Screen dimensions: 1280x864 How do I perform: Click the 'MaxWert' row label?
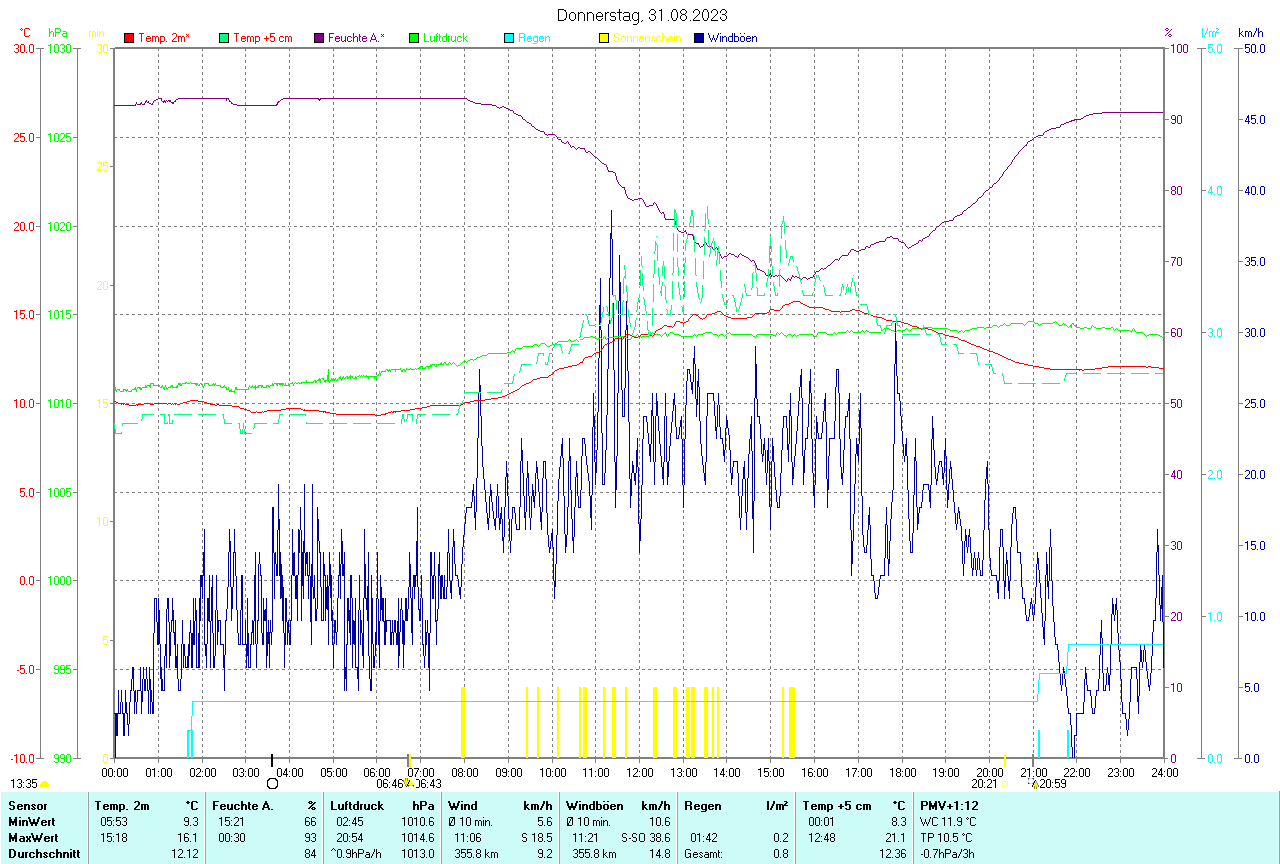click(32, 838)
